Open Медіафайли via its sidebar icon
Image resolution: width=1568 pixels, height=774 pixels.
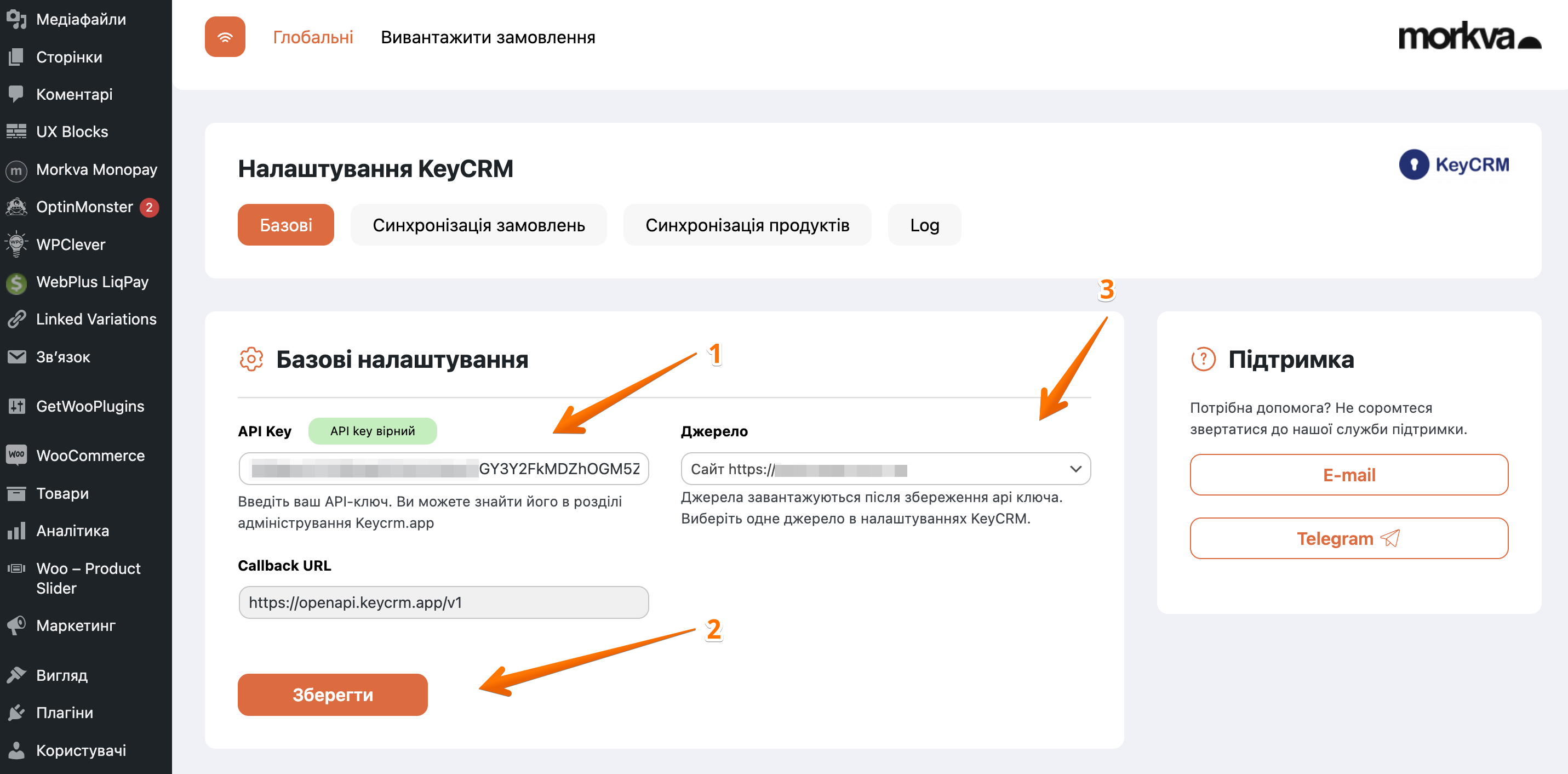(x=16, y=20)
